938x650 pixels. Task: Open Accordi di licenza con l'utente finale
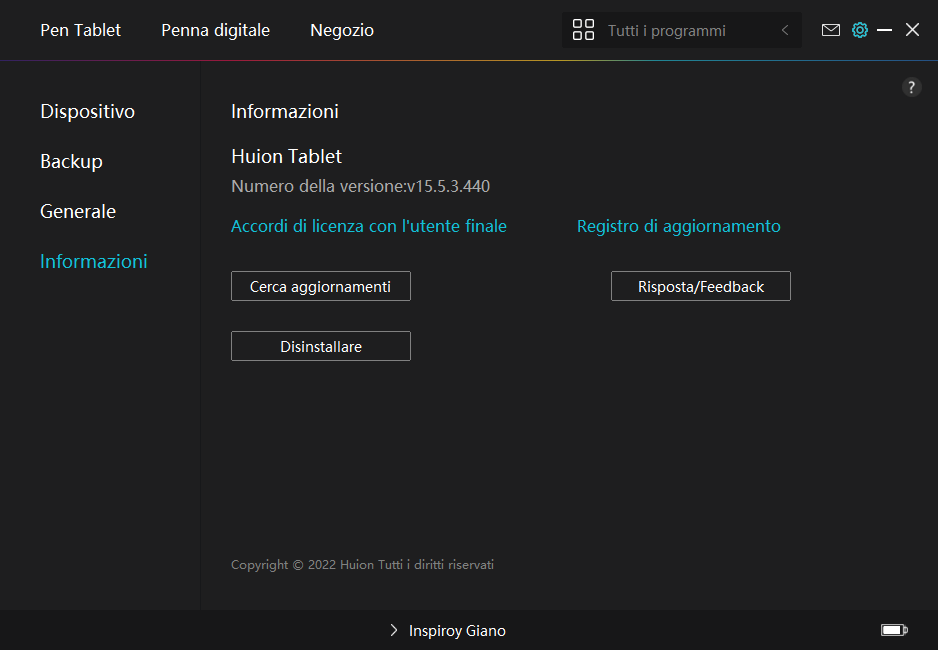pyautogui.click(x=368, y=226)
